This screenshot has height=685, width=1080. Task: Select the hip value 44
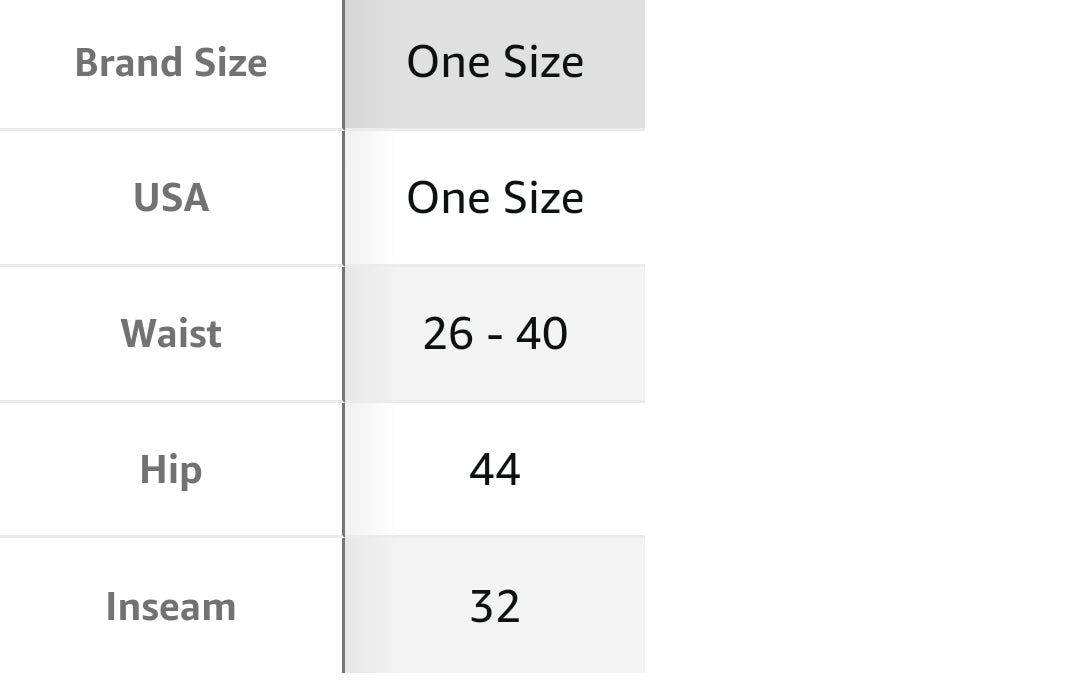pyautogui.click(x=495, y=470)
